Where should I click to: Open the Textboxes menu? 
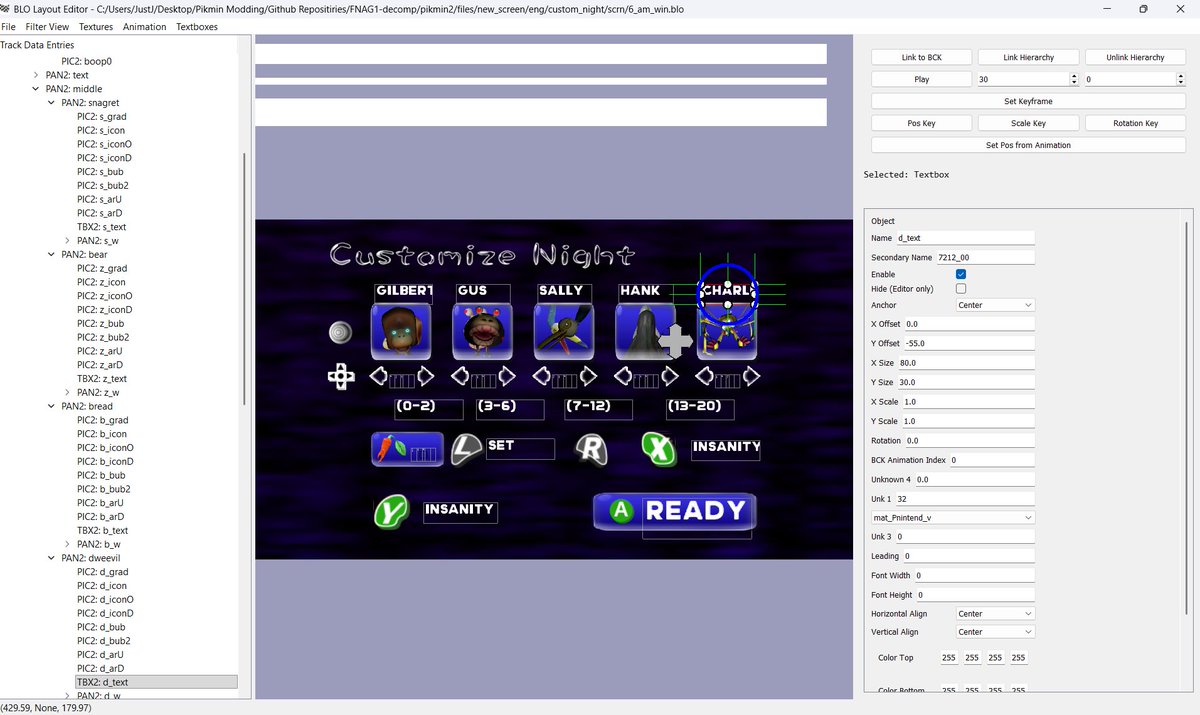tap(197, 27)
